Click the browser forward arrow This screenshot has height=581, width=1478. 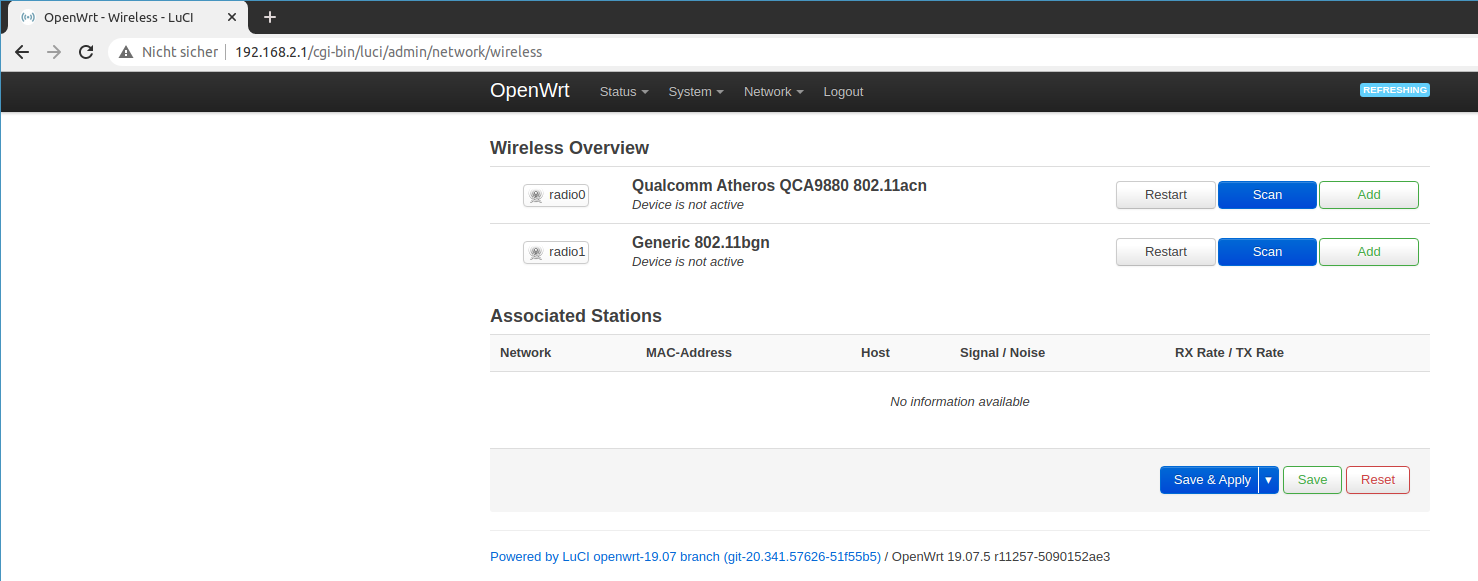tap(54, 52)
